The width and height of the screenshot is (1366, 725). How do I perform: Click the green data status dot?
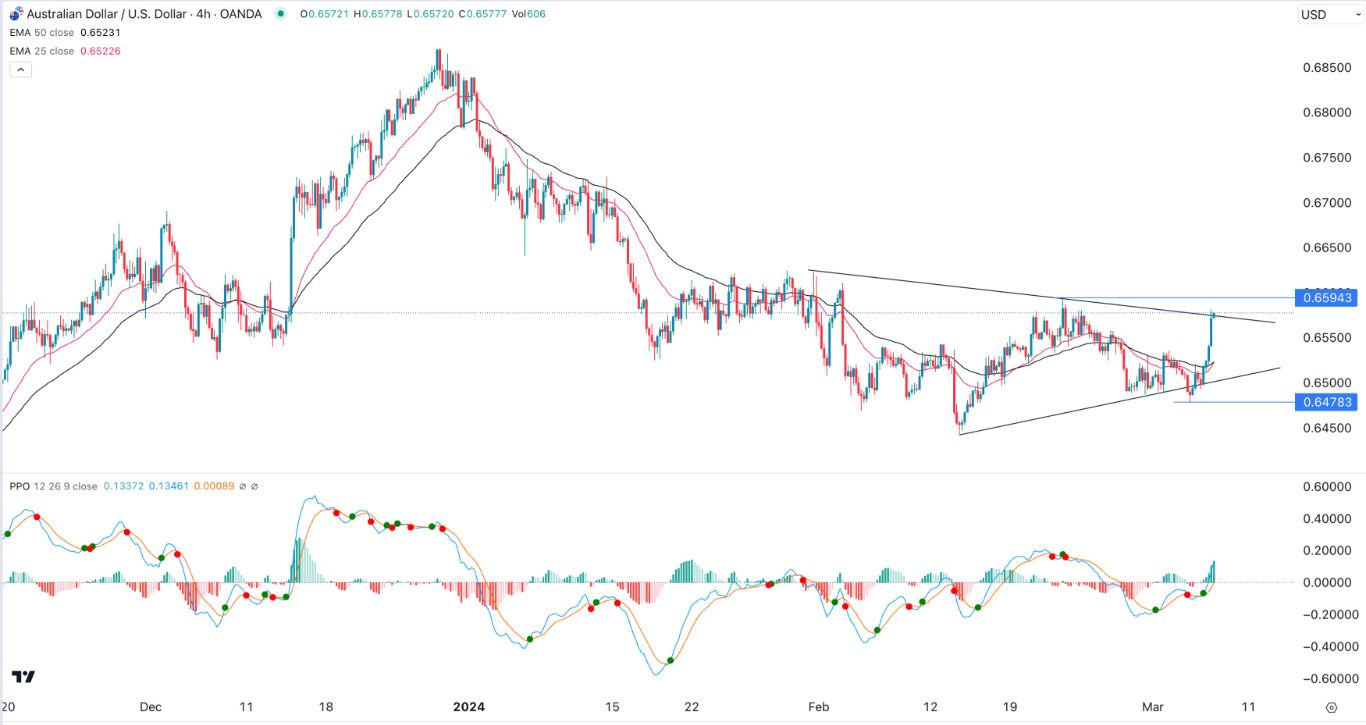pyautogui.click(x=281, y=15)
